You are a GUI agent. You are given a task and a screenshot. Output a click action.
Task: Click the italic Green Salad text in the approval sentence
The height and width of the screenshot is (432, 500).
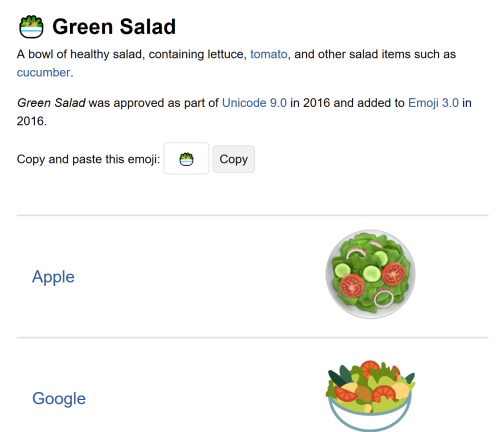tap(51, 103)
